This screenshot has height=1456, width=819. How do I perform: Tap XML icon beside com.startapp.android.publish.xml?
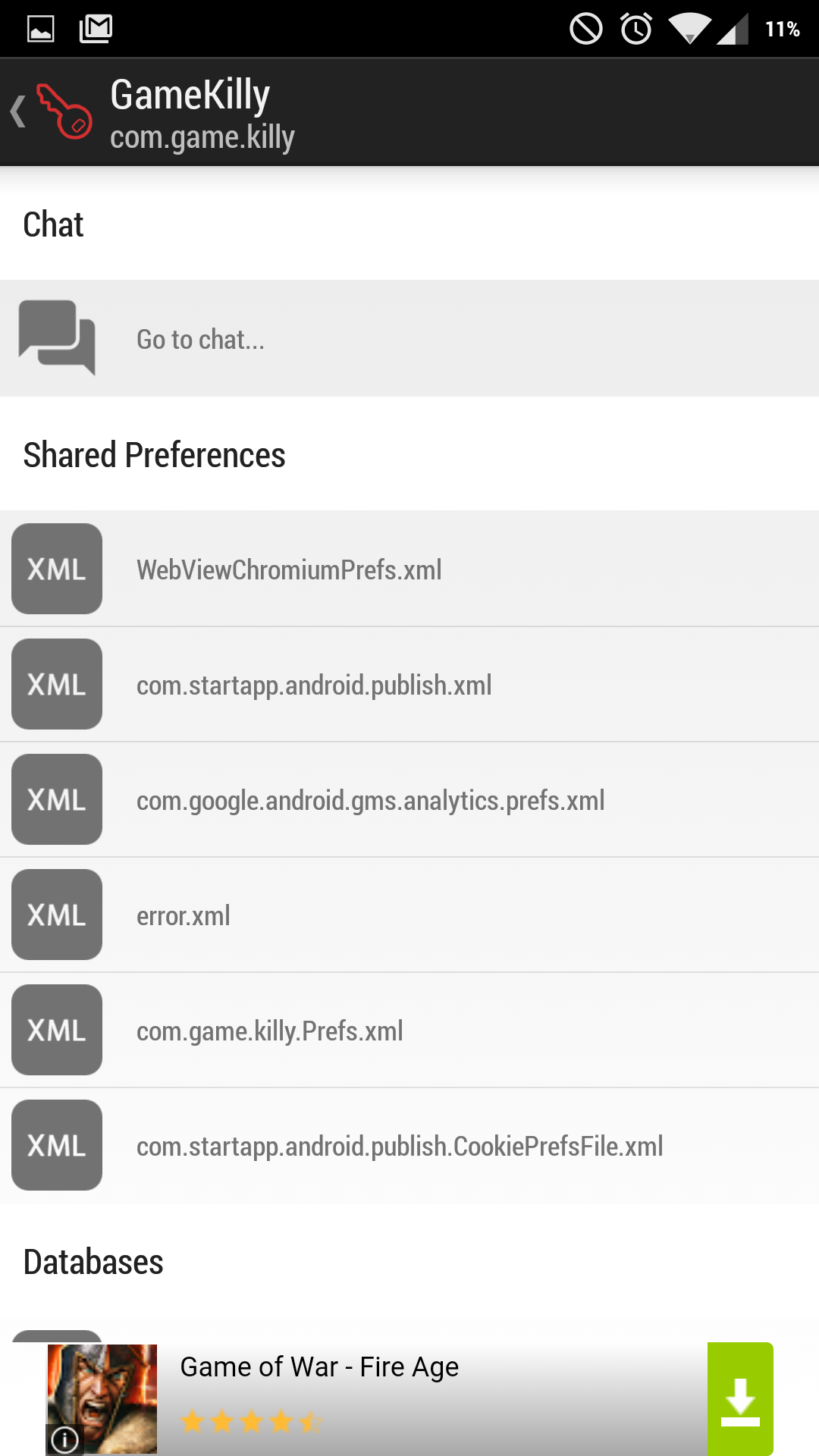coord(57,684)
